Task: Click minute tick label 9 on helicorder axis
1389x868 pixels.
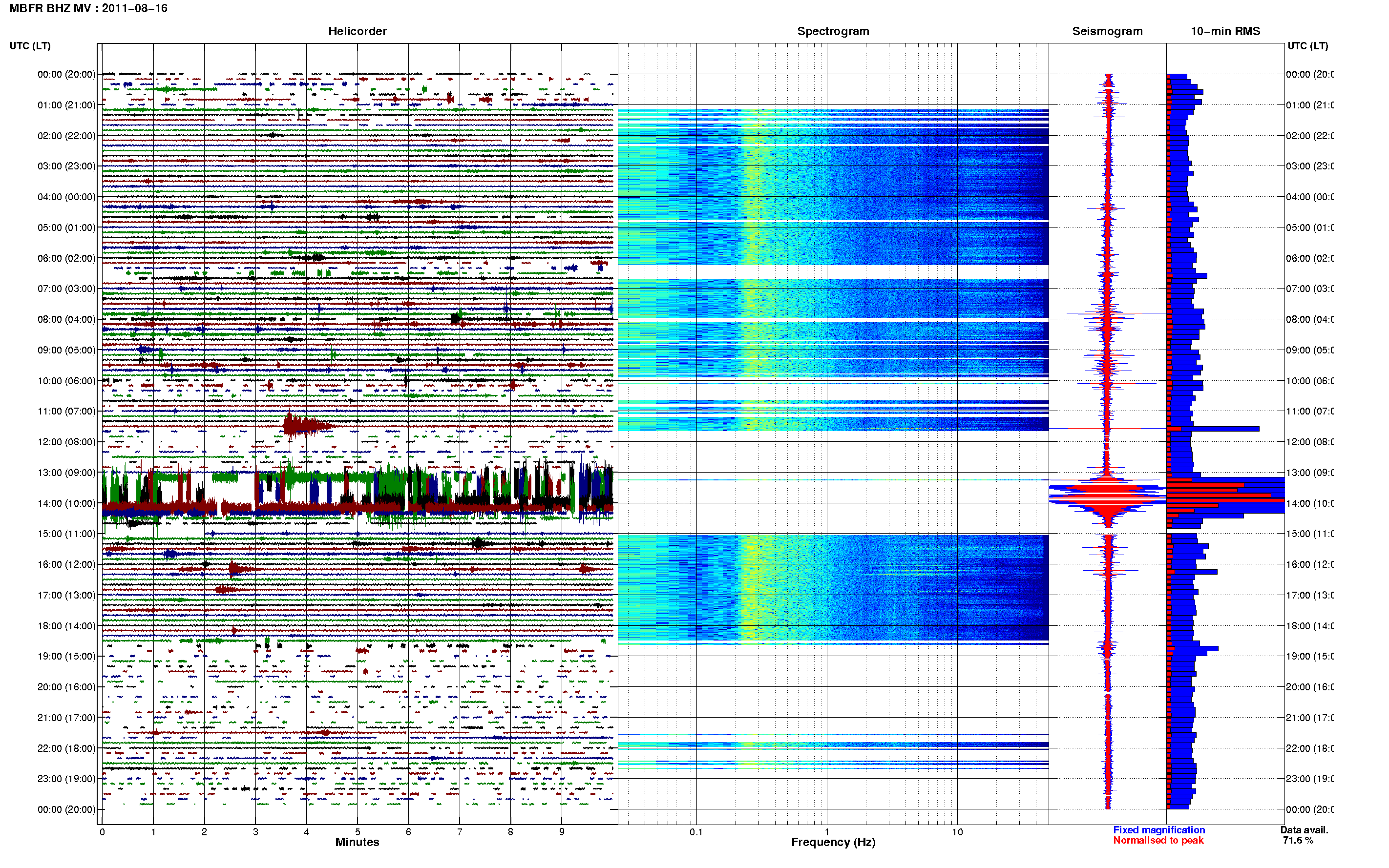Action: pos(562,832)
